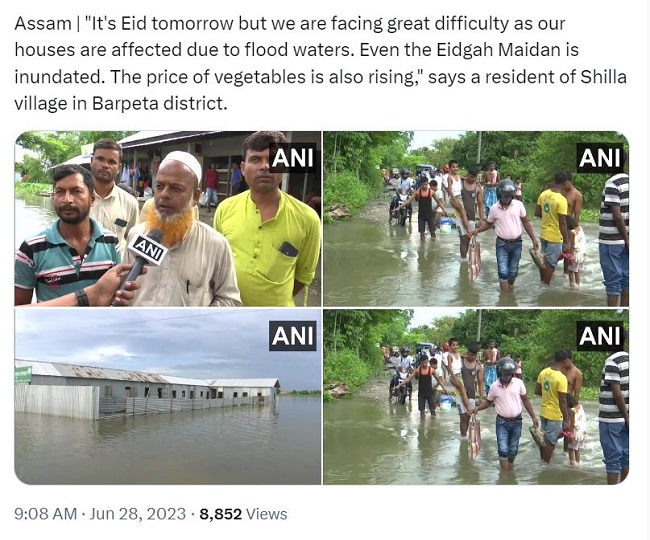Open the interview photo with the bearded man
650x540 pixels.
[x=167, y=219]
